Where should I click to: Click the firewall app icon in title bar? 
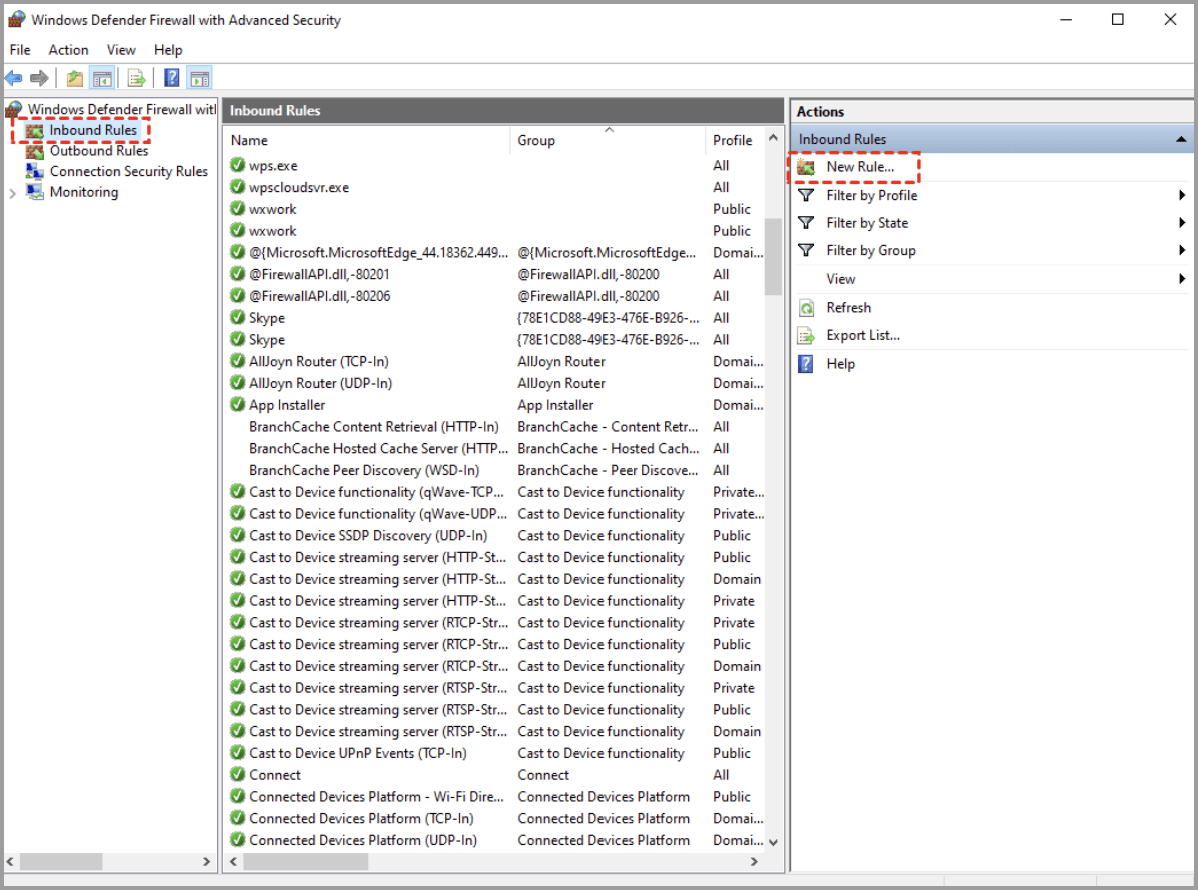tap(16, 19)
